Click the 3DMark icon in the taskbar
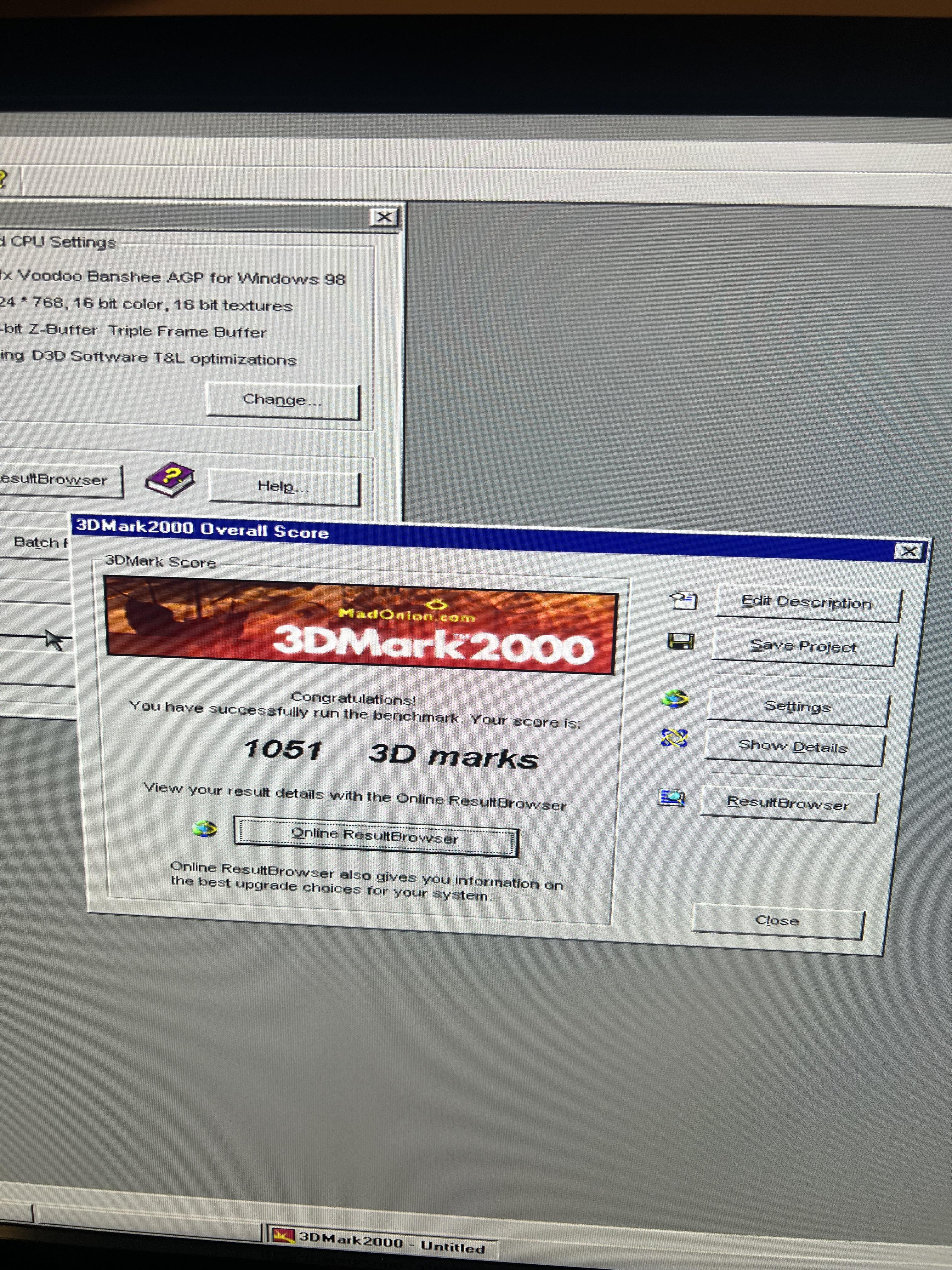The height and width of the screenshot is (1270, 952). coord(283,1235)
